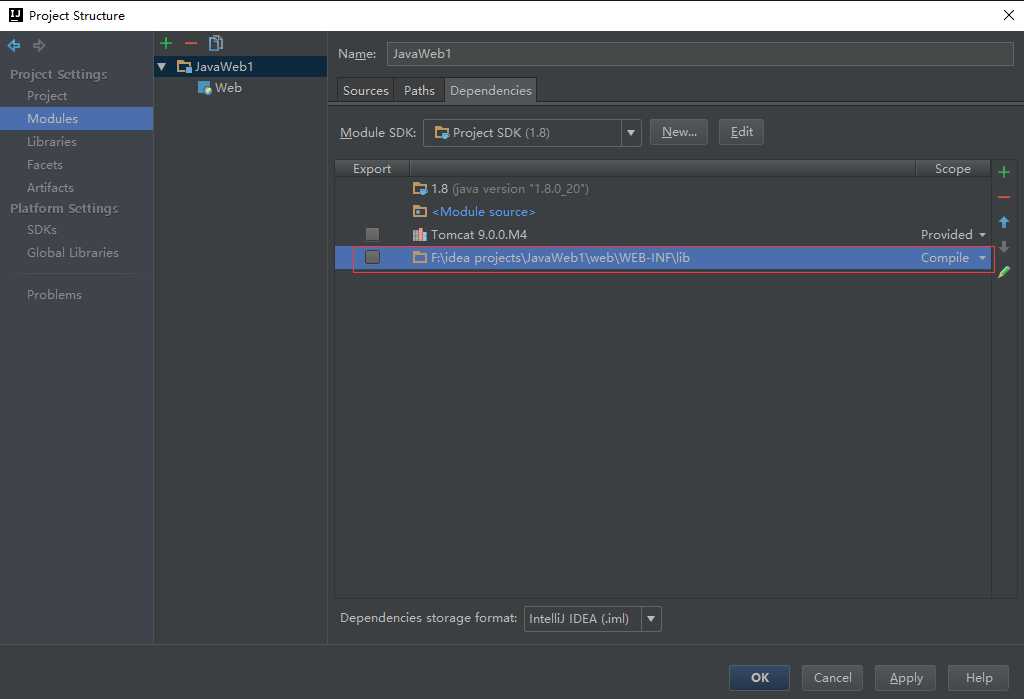Open Provided scope dropdown for Tomcat
This screenshot has width=1024, height=699.
tap(982, 235)
